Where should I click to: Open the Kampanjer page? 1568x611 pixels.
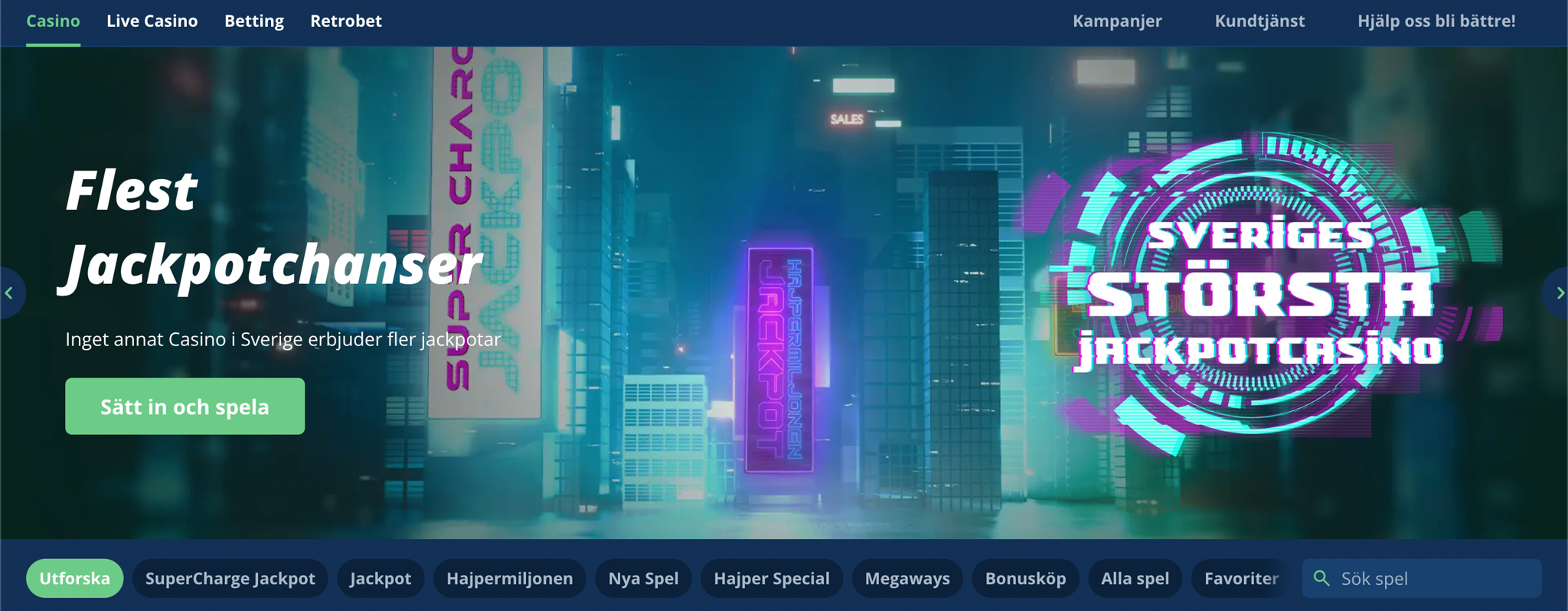1117,21
